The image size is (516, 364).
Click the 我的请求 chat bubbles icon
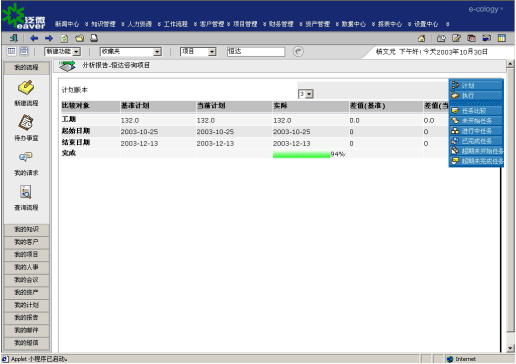tap(26, 157)
